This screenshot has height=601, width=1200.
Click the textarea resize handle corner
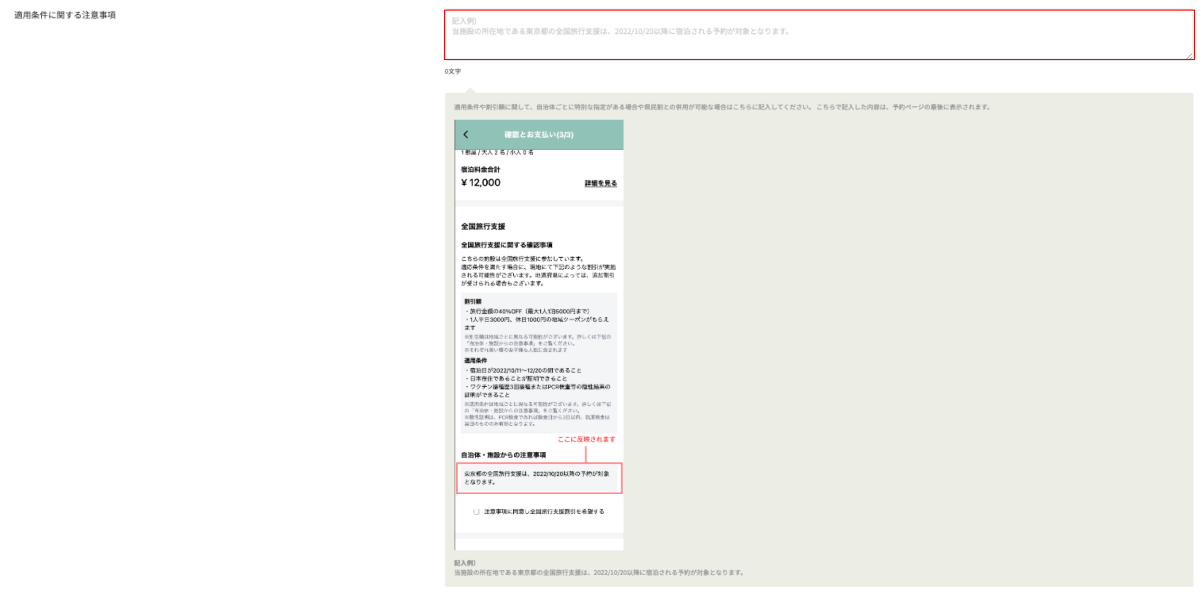[1189, 56]
